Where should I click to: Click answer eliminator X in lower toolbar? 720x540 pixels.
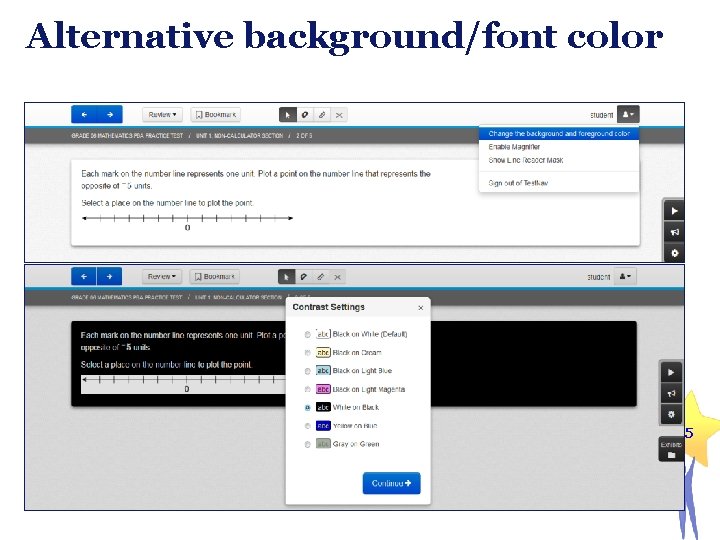tap(338, 277)
